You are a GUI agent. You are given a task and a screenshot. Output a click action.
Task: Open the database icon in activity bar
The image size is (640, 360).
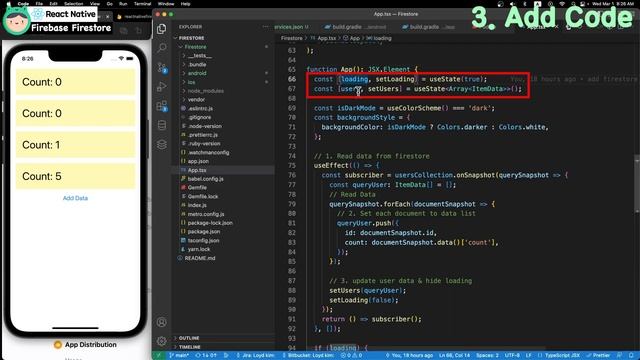(x=162, y=125)
